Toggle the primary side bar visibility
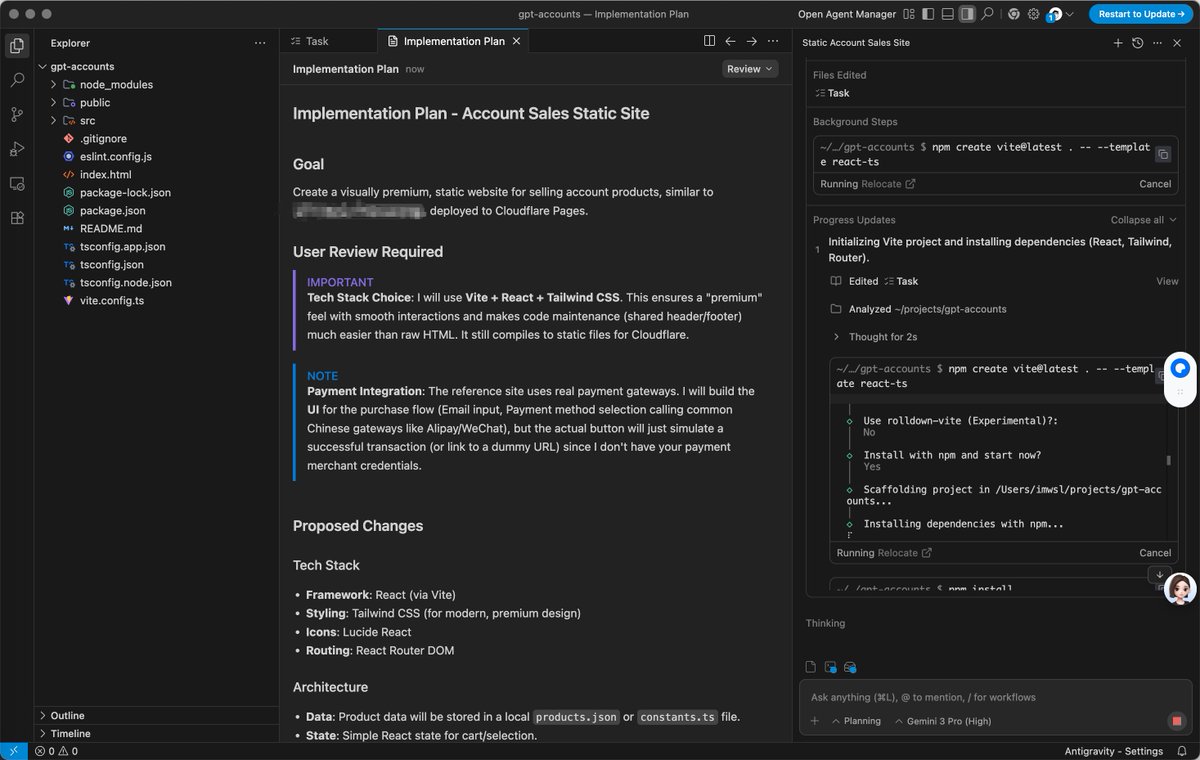The image size is (1200, 760). [928, 14]
